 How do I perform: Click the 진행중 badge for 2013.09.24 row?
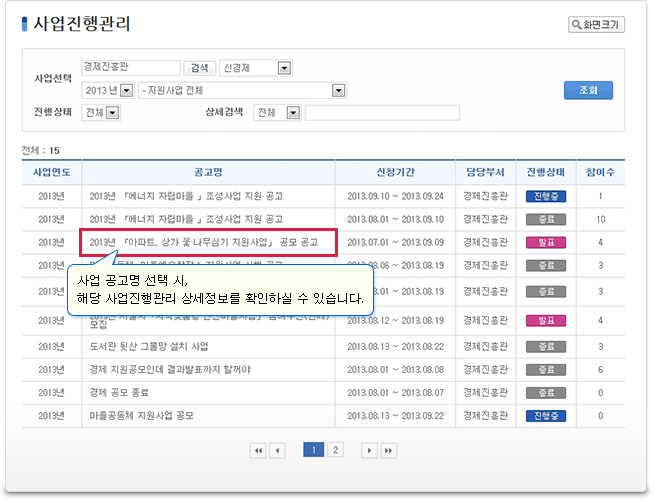click(x=546, y=196)
